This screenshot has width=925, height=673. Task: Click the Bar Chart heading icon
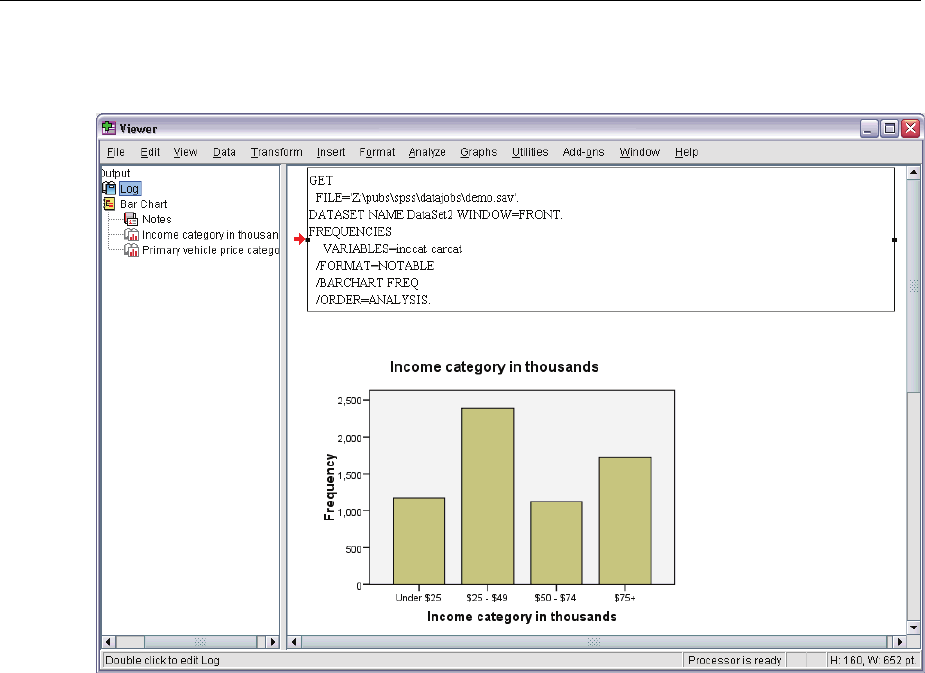[x=109, y=204]
